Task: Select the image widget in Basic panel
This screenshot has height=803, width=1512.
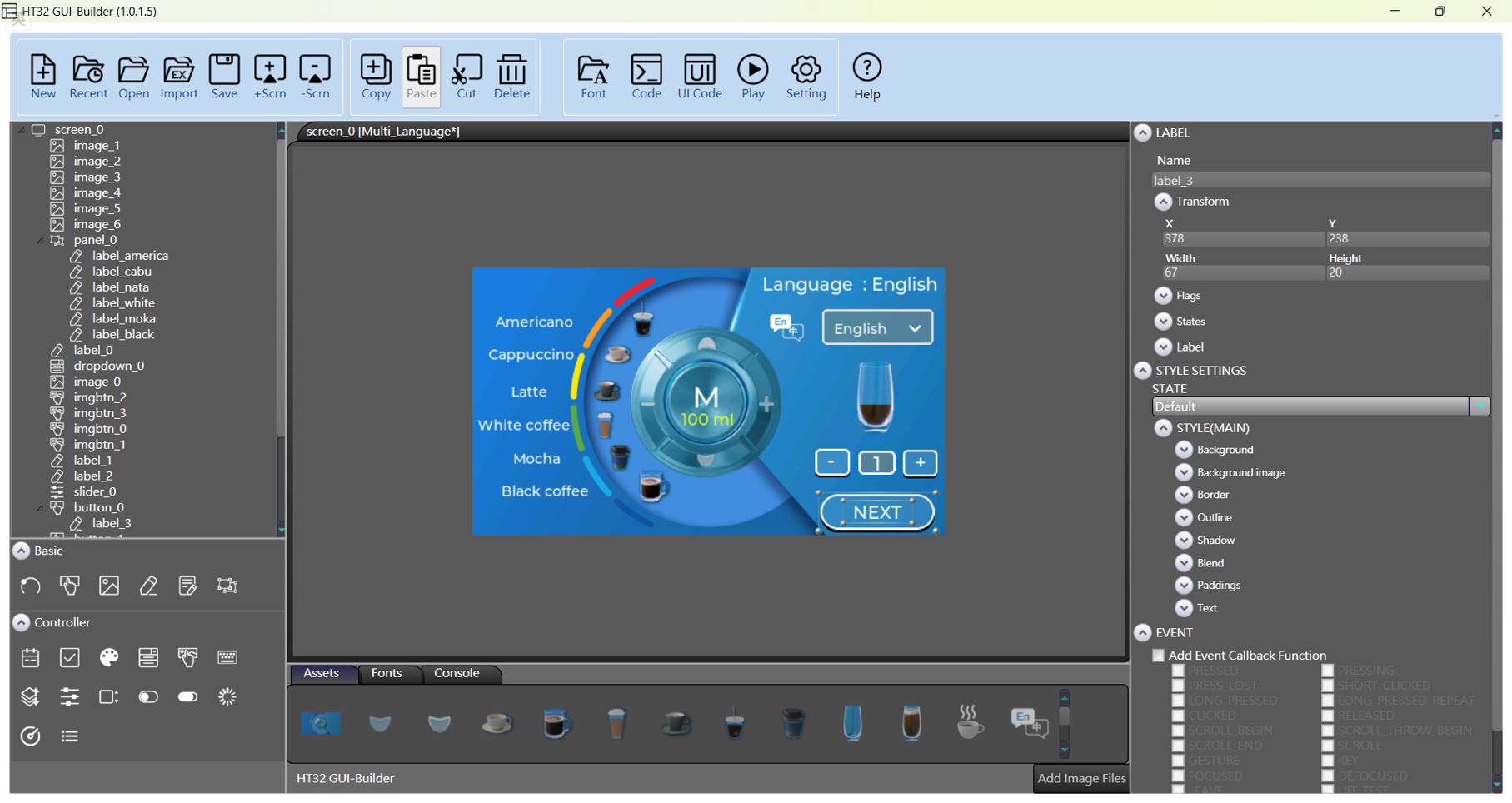Action: point(109,586)
